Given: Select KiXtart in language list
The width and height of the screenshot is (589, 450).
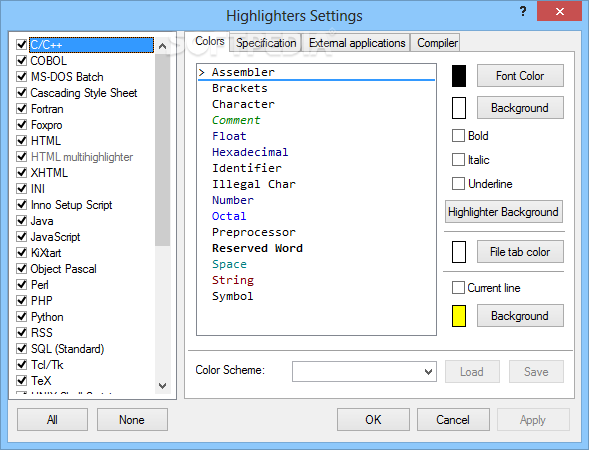Looking at the screenshot, I should 46,253.
